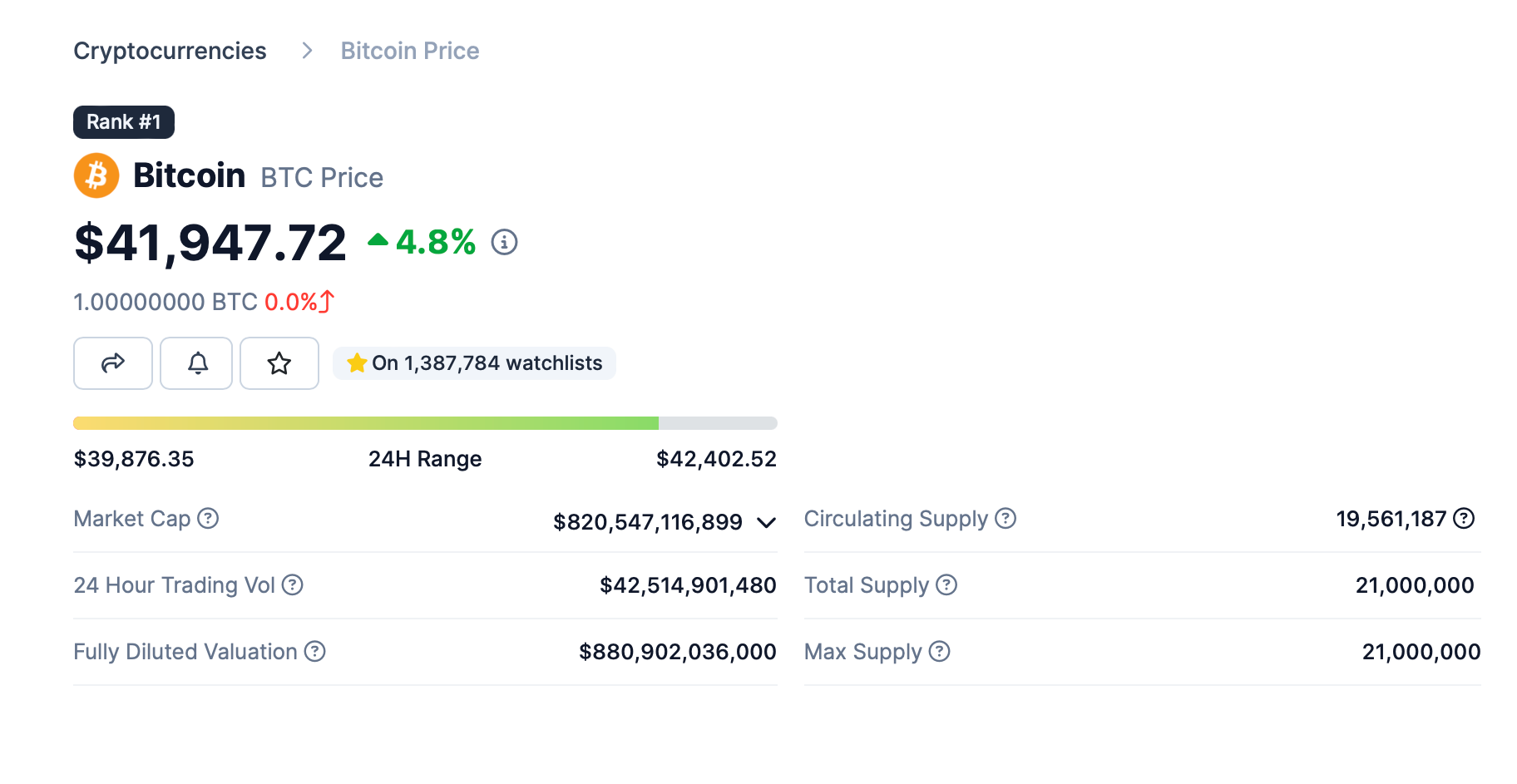
Task: Click the 1.00000000 BTC text
Action: tap(166, 302)
